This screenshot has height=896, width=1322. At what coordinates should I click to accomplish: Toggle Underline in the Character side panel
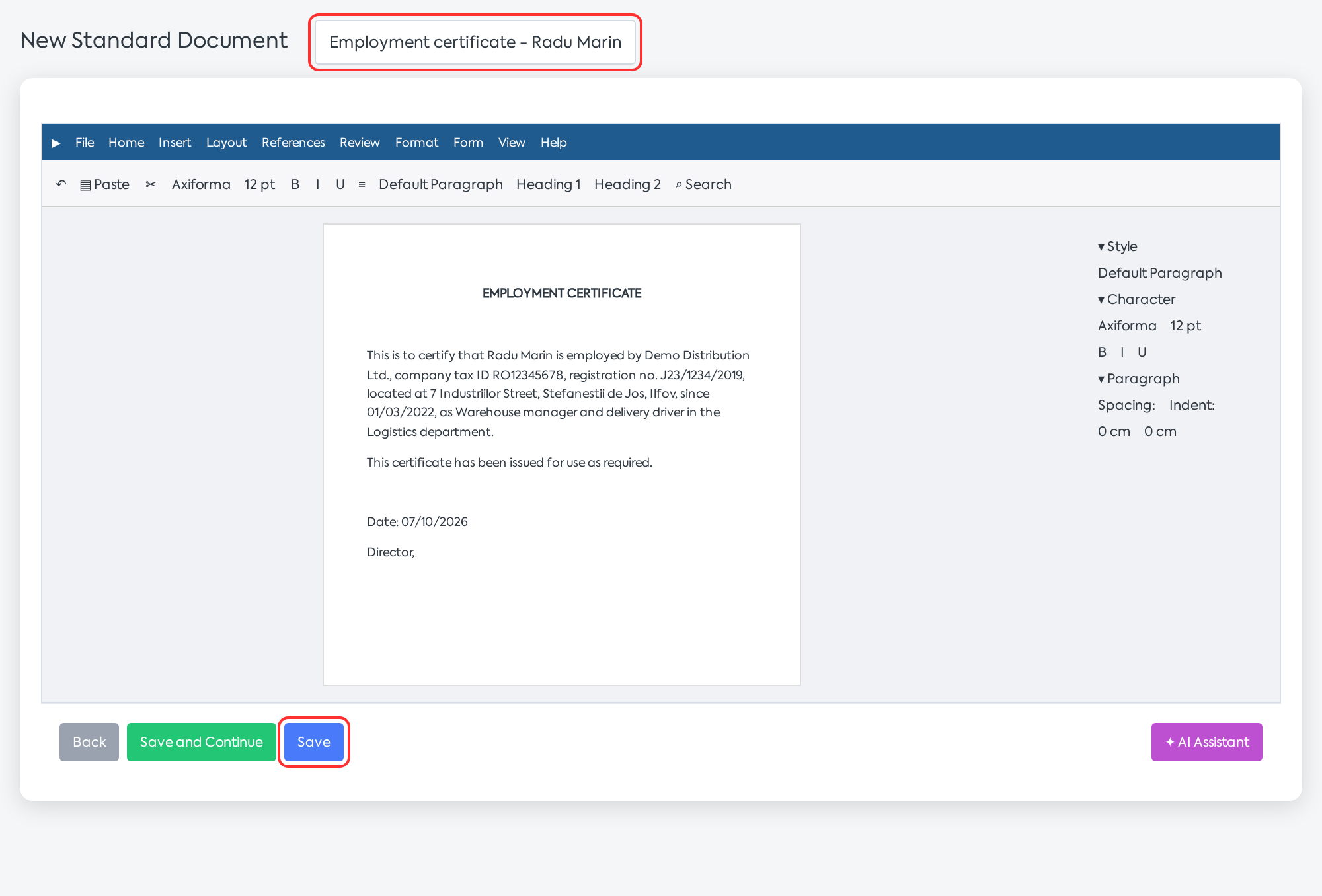(x=1142, y=352)
